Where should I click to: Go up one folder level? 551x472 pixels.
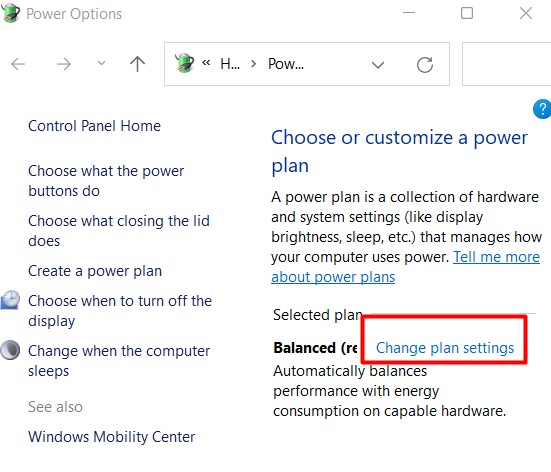[x=137, y=64]
